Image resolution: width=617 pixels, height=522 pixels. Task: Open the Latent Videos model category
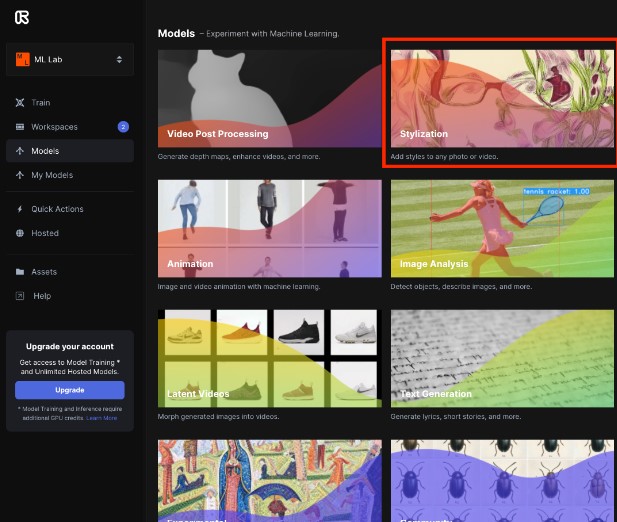point(270,358)
